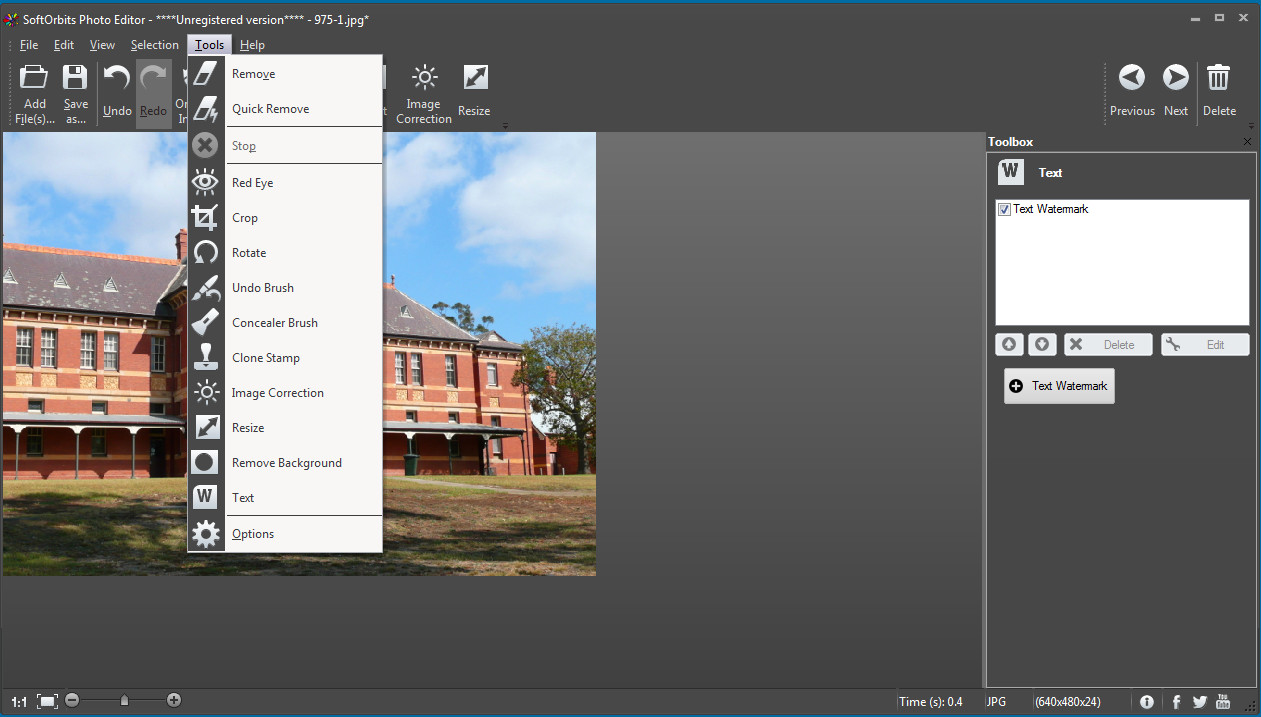1261x717 pixels.
Task: Choose Options from the Tools menu
Action: click(253, 533)
